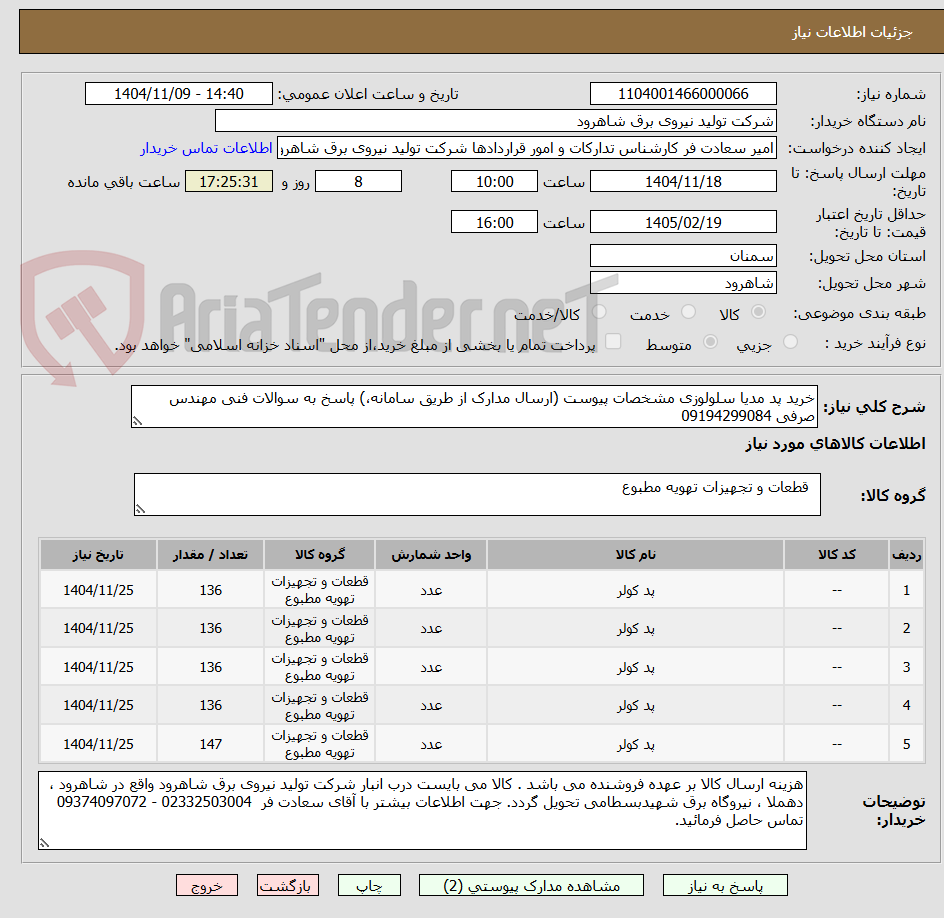Click the شماره نیاز field 1104001466000066
This screenshot has height=918, width=944.
pyautogui.click(x=683, y=94)
